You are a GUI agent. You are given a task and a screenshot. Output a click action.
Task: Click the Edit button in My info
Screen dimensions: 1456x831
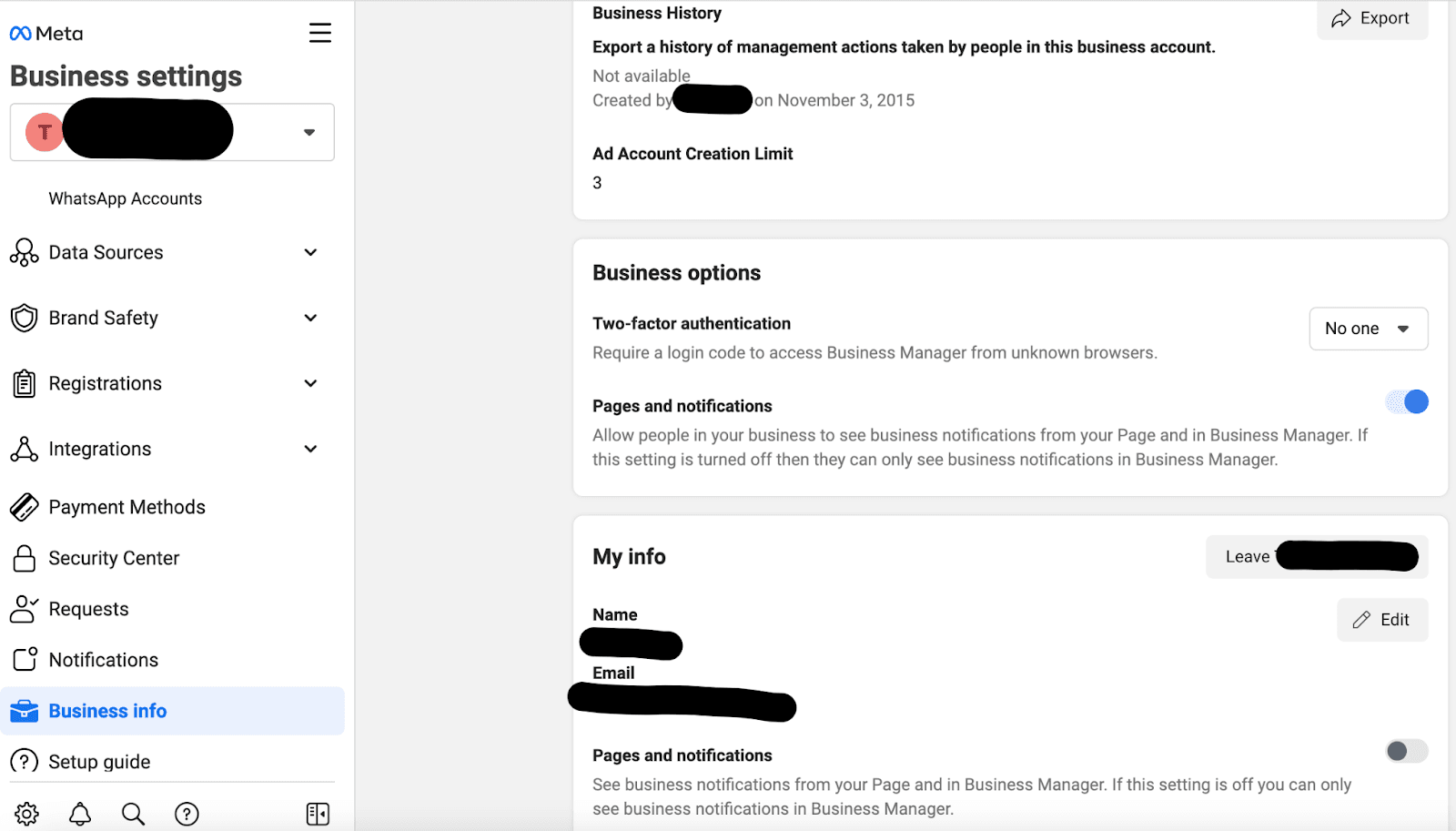[1381, 620]
